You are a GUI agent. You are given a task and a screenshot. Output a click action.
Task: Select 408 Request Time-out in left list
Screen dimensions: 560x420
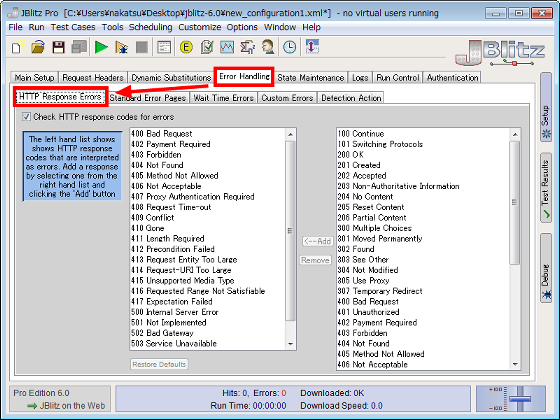pos(208,207)
